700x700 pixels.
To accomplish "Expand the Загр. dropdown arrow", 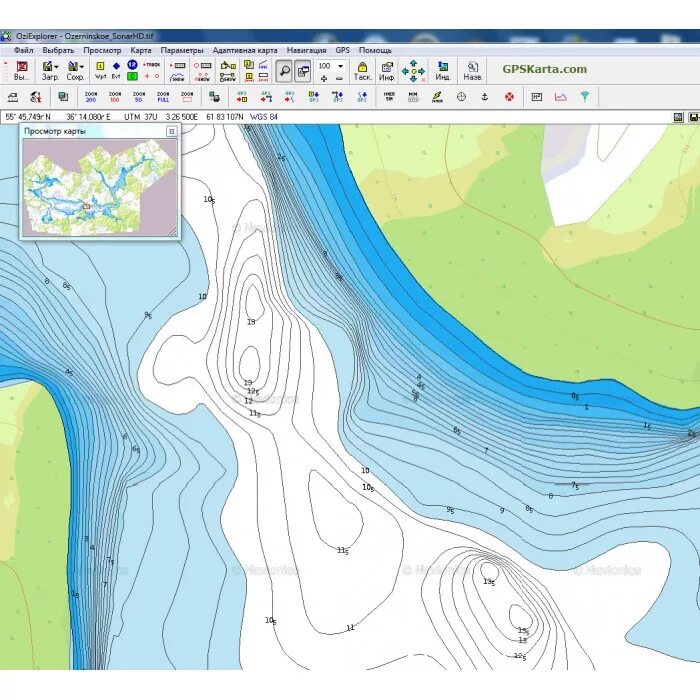I will pyautogui.click(x=57, y=67).
